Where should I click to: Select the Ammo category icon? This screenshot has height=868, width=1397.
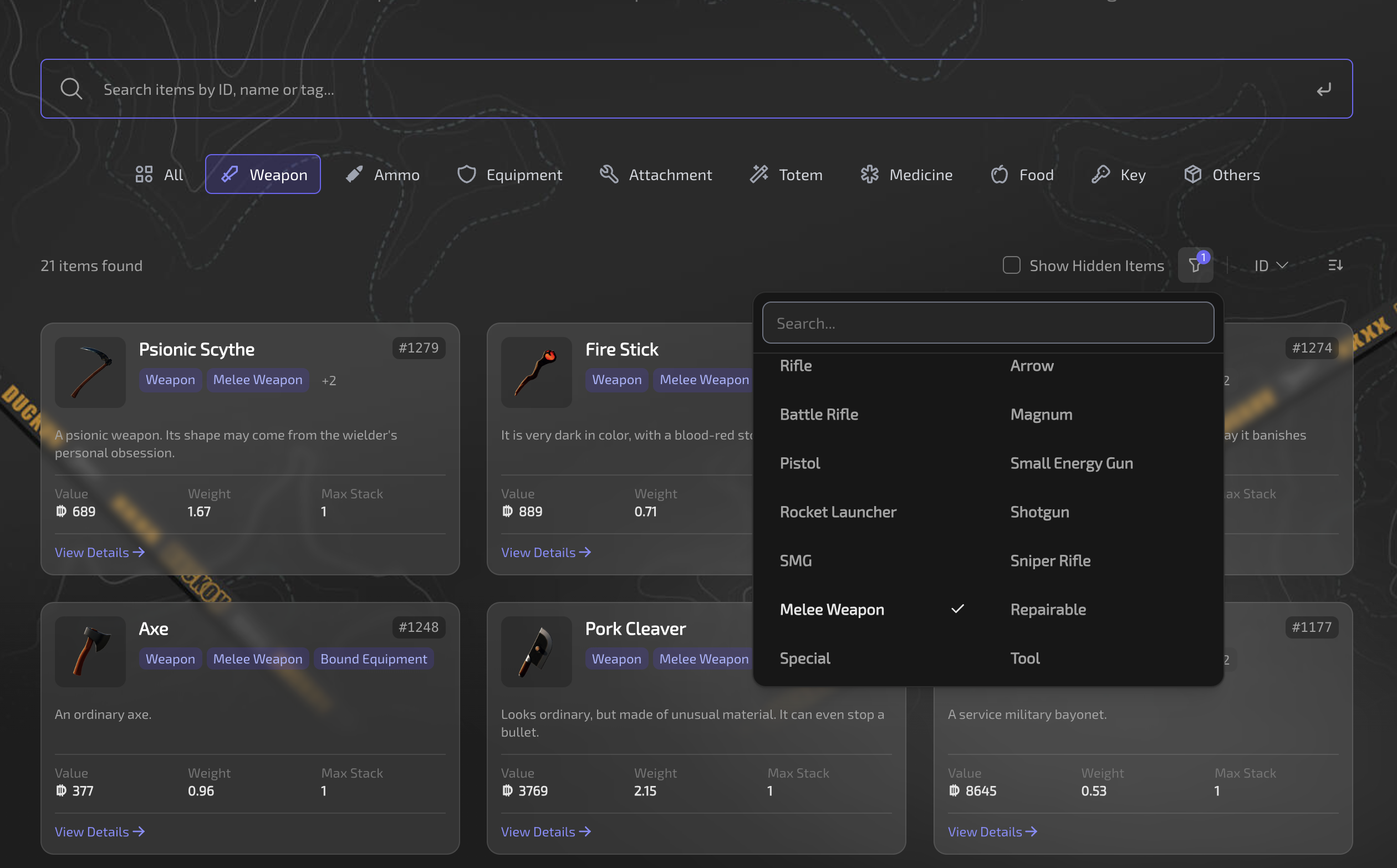pyautogui.click(x=354, y=174)
